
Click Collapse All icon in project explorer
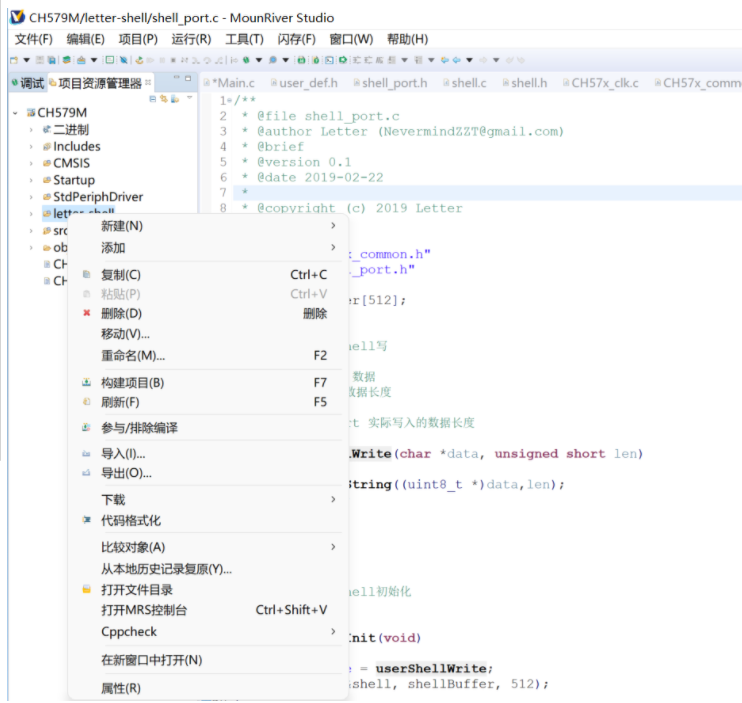click(x=152, y=98)
